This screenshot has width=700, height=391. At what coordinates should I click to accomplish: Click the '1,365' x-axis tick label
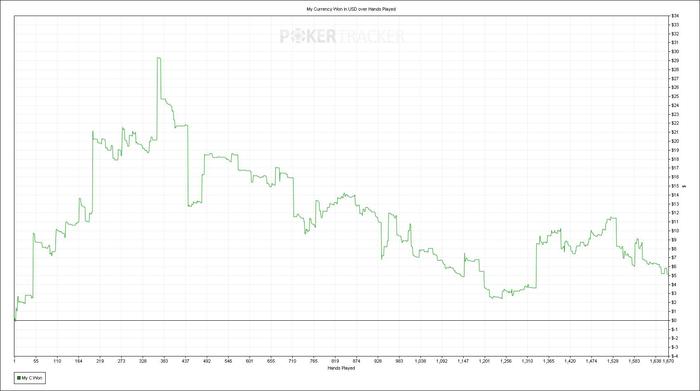549,361
